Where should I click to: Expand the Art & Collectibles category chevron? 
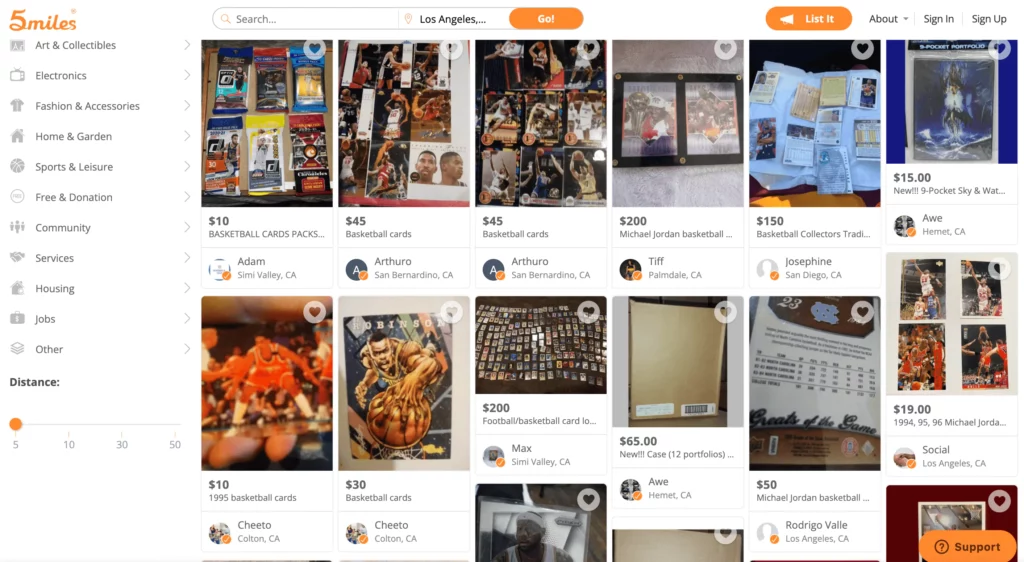click(x=187, y=45)
